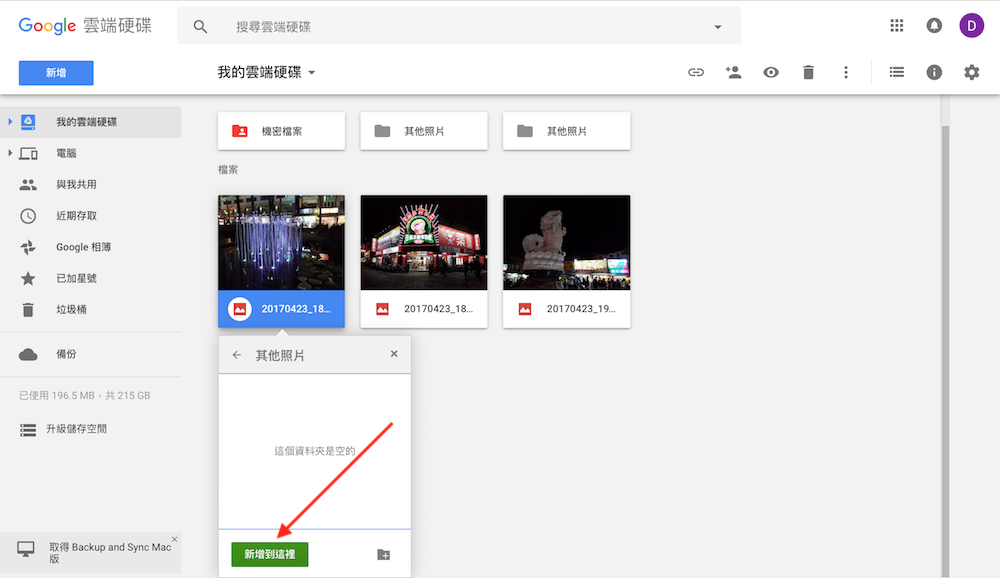Image resolution: width=1000 pixels, height=578 pixels.
Task: Open the three-dot more actions menu
Action: pyautogui.click(x=846, y=72)
